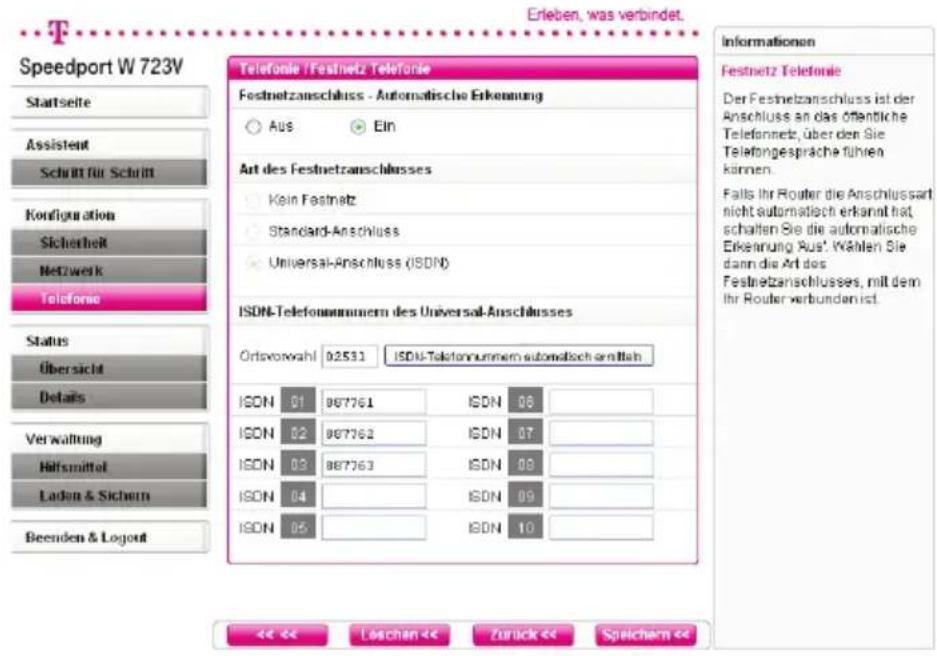Click the Telekom T logo
This screenshot has width=937, height=656.
coord(59,32)
